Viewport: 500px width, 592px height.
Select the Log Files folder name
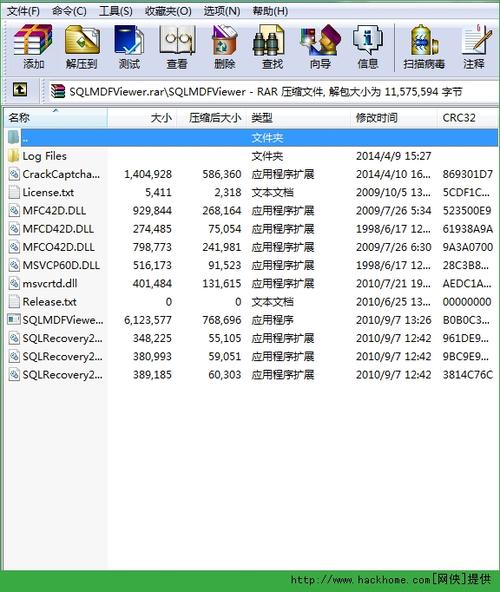[45, 156]
